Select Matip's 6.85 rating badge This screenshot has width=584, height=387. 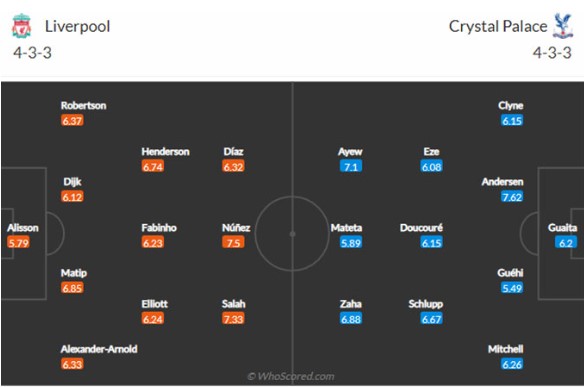pyautogui.click(x=72, y=288)
